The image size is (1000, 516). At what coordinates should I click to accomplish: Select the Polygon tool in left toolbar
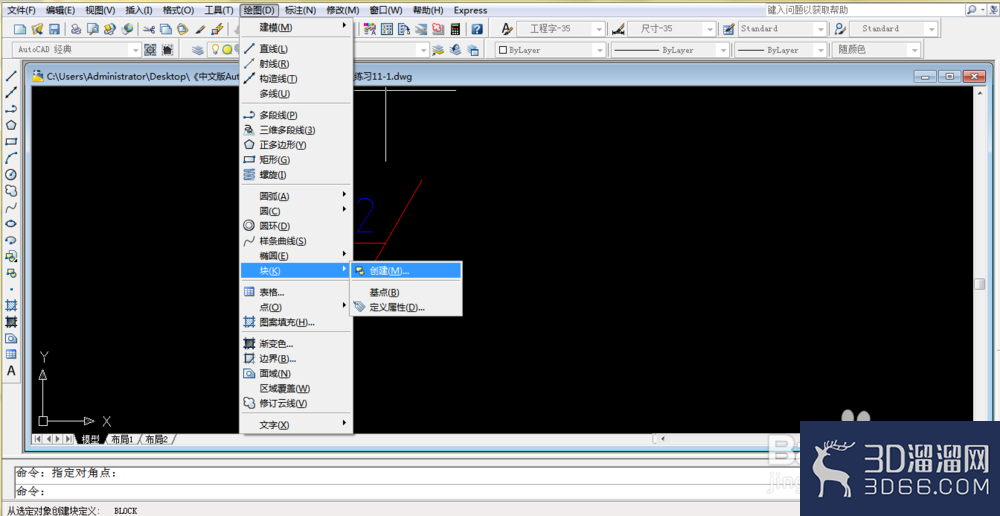(11, 125)
